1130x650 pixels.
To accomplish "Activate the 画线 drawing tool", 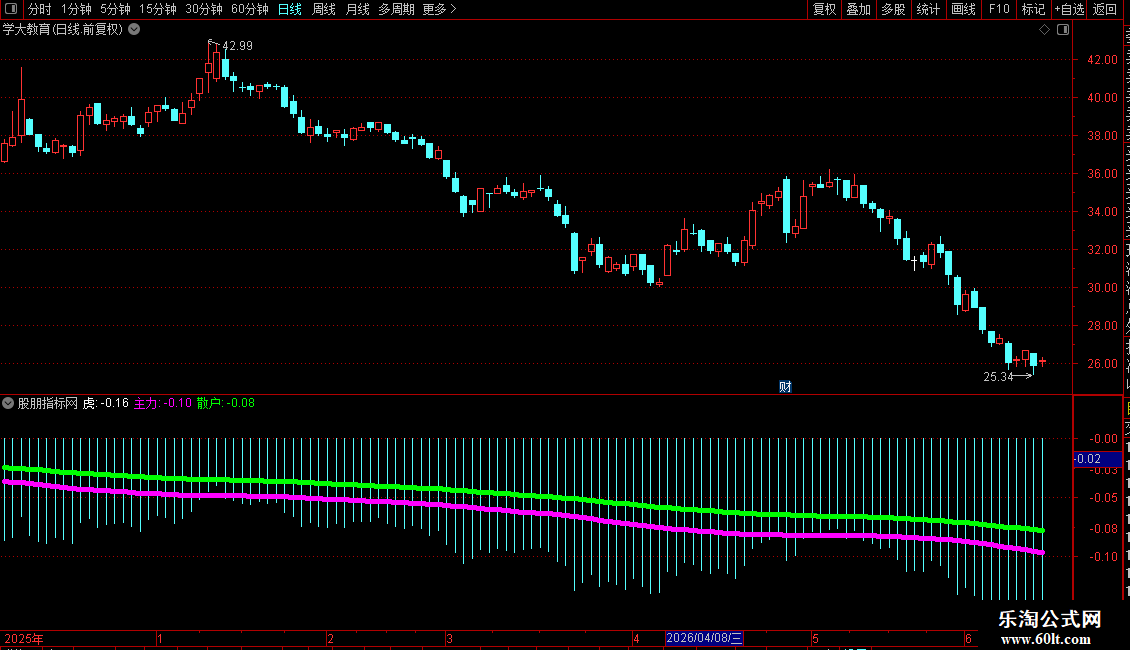I will [x=963, y=9].
